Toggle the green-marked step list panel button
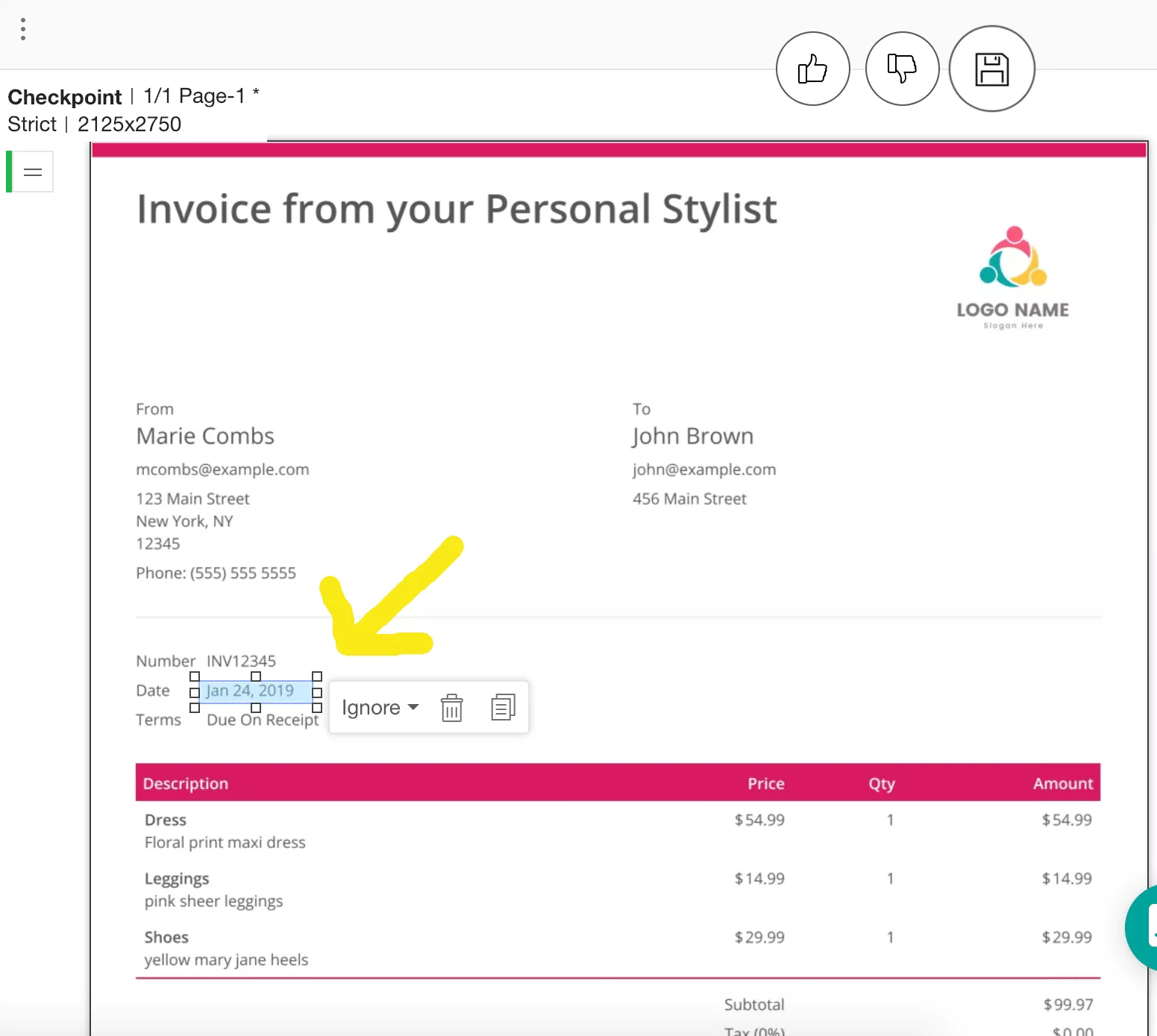 (x=32, y=172)
